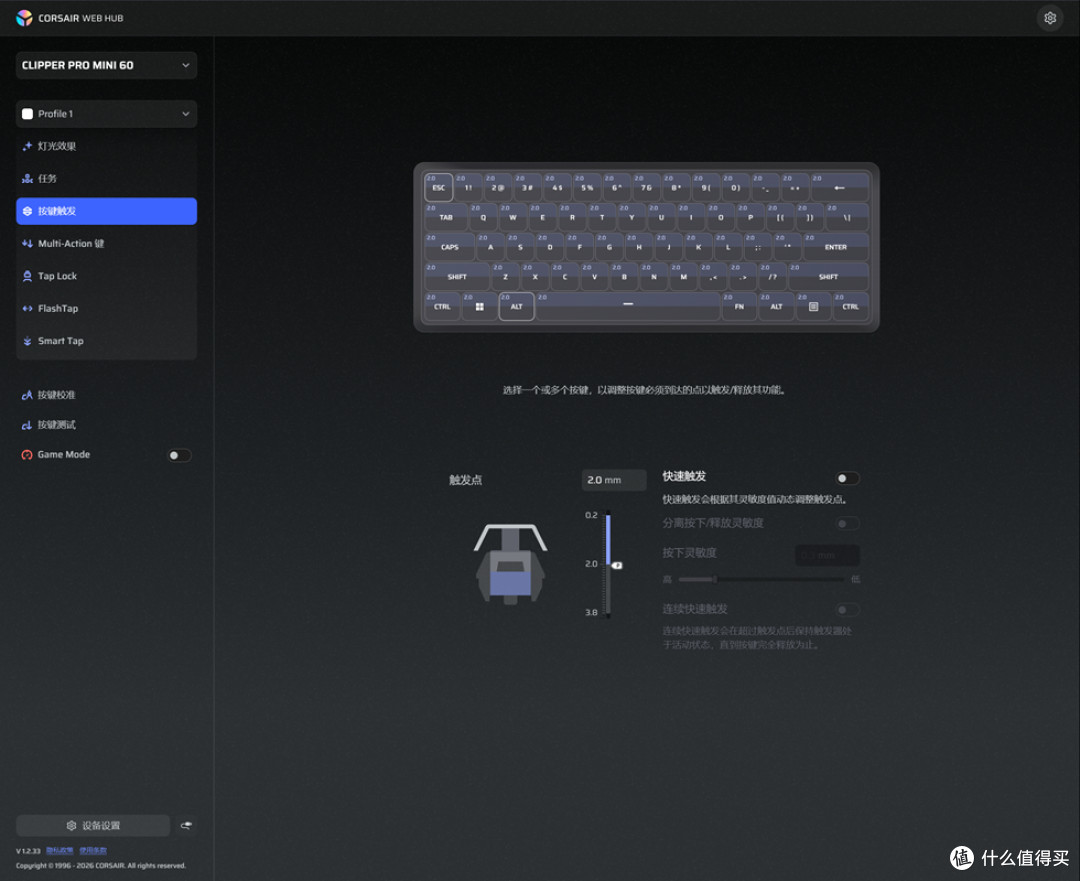Click the cable icon beside 设备设置
Image resolution: width=1080 pixels, height=881 pixels.
[x=186, y=825]
